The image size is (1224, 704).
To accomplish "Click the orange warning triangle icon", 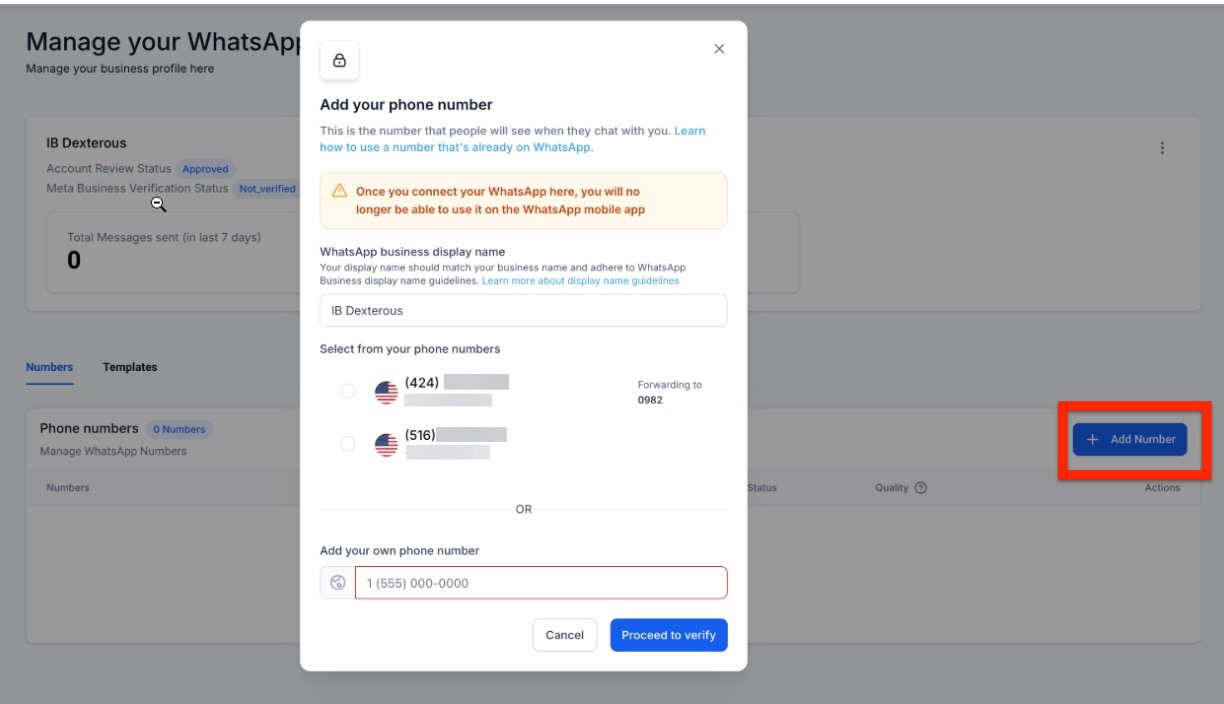I will coord(339,190).
